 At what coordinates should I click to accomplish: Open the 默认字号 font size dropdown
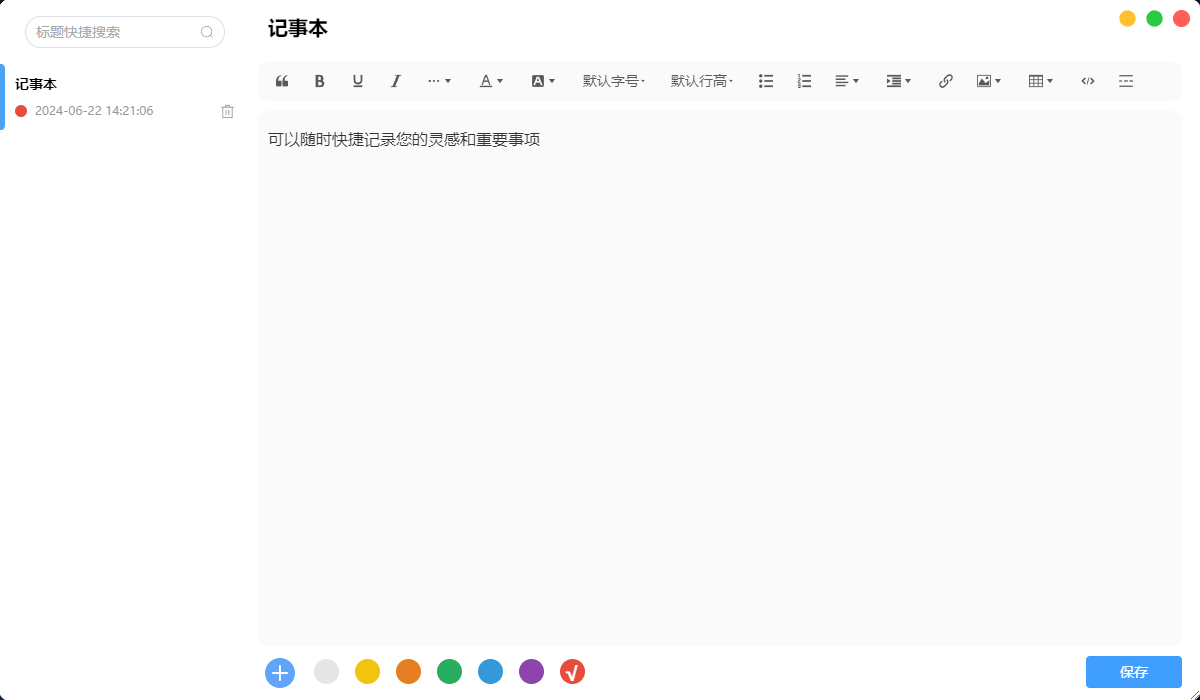614,81
